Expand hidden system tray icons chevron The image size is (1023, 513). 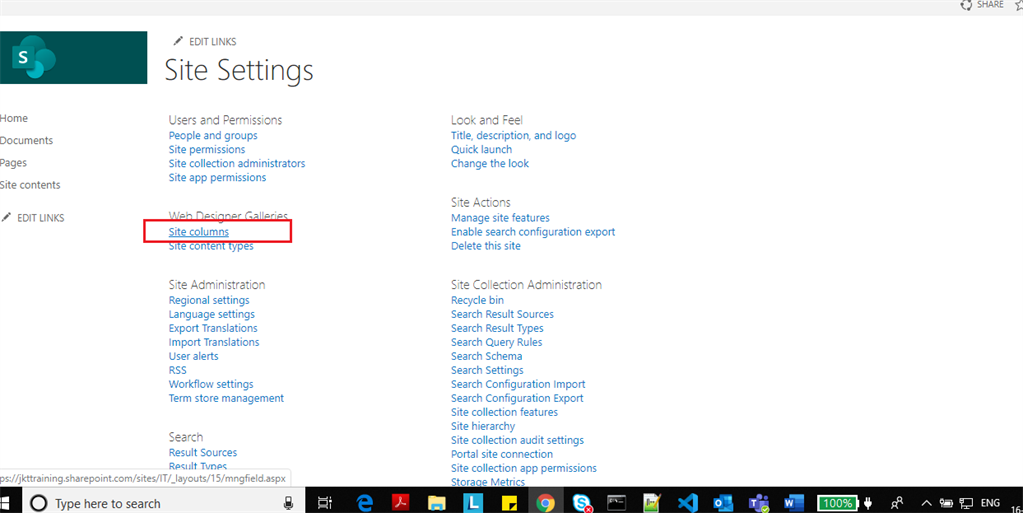coord(926,503)
